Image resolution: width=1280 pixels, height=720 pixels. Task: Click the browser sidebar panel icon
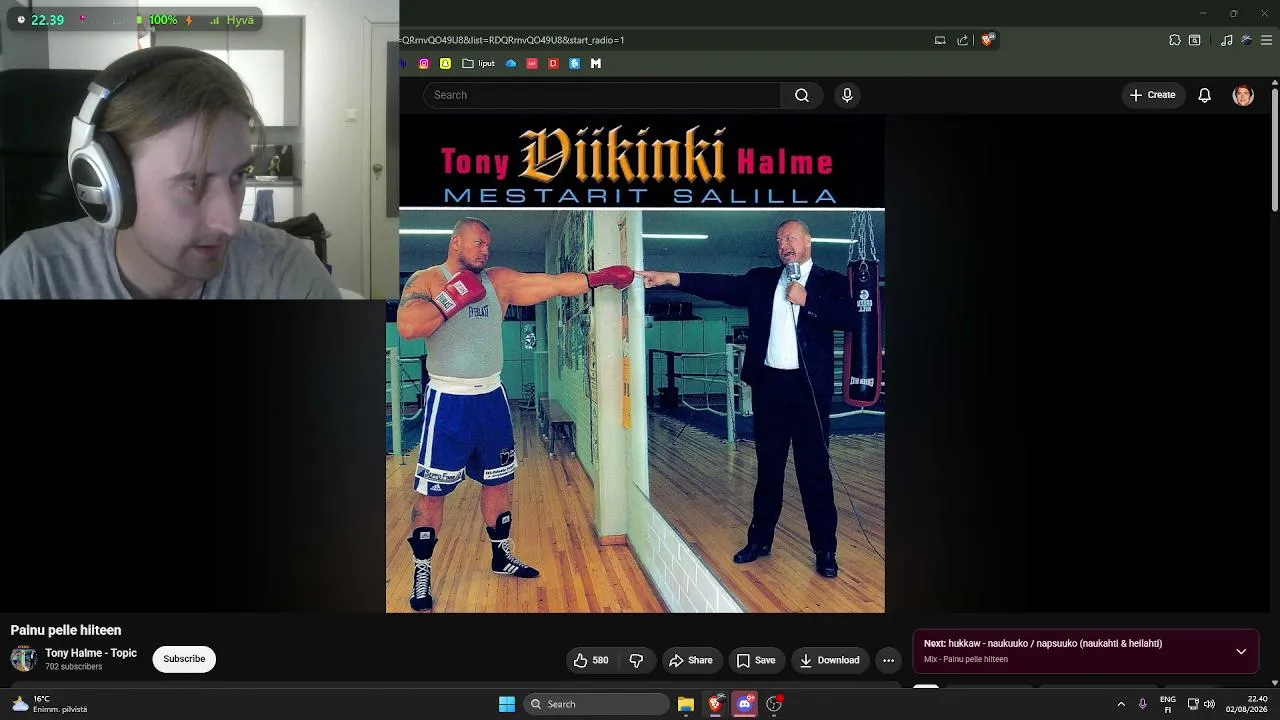point(1194,40)
